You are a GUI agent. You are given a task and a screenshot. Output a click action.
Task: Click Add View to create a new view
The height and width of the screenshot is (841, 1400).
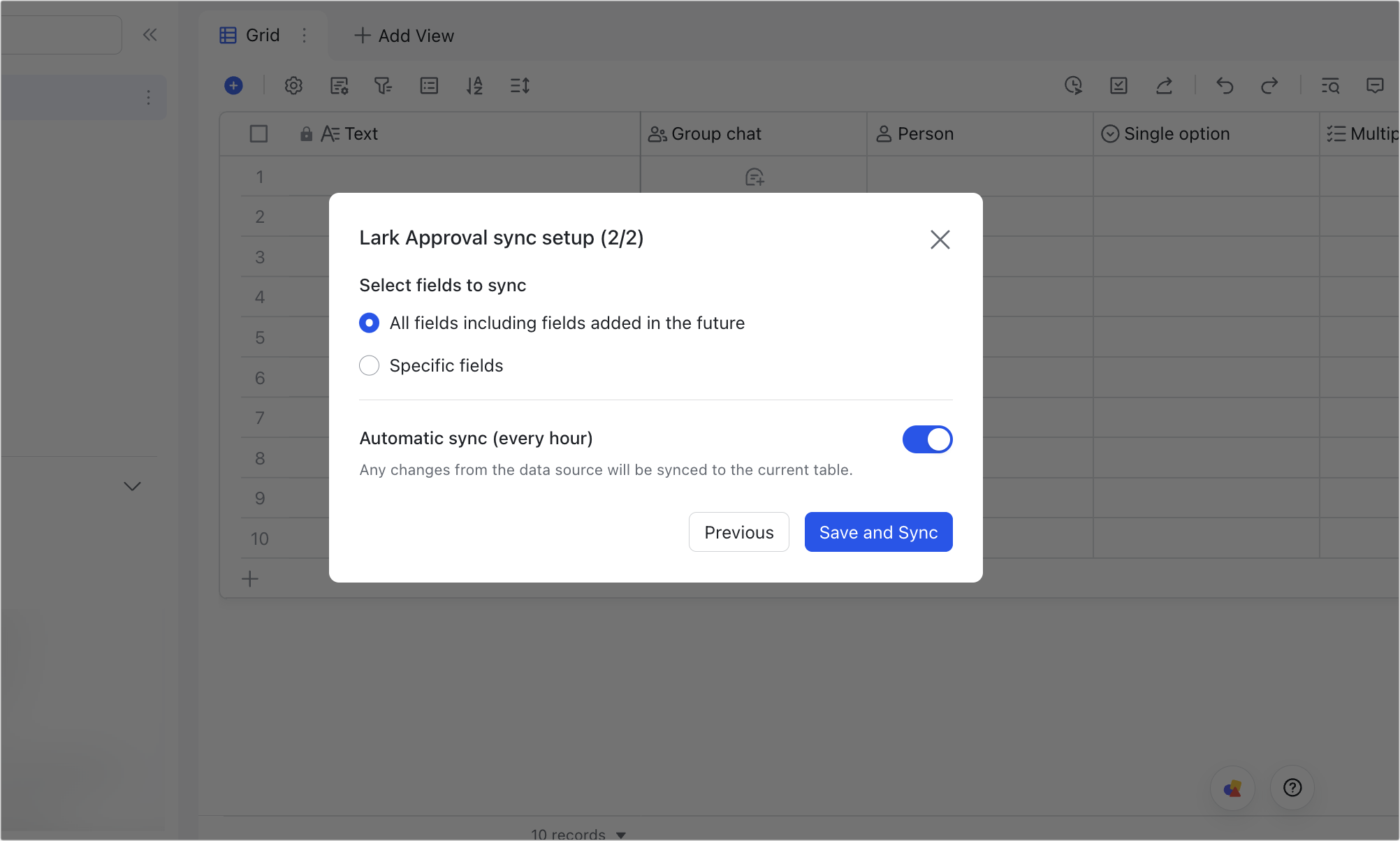click(403, 36)
